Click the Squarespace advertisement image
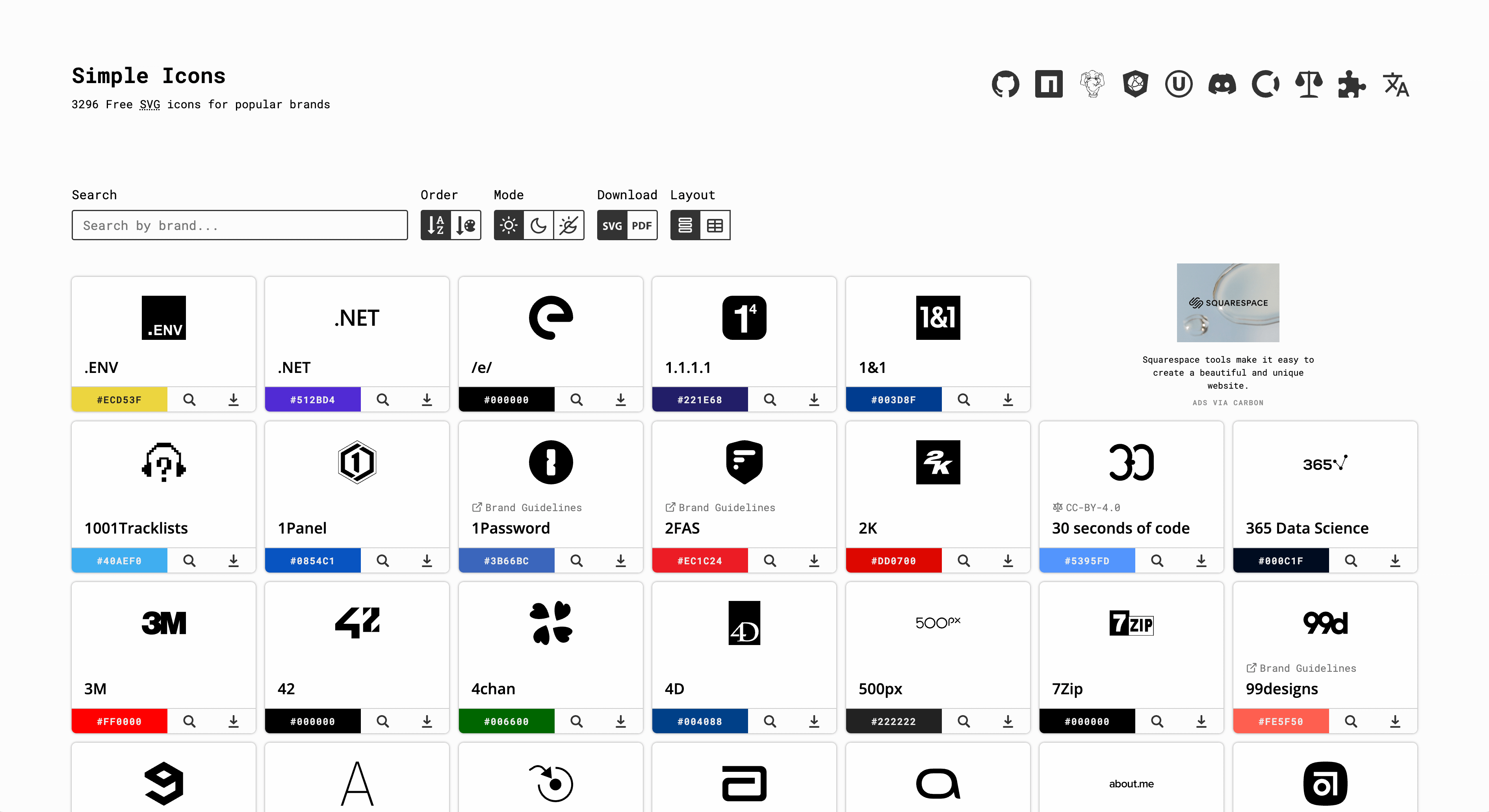1489x812 pixels. 1228,303
